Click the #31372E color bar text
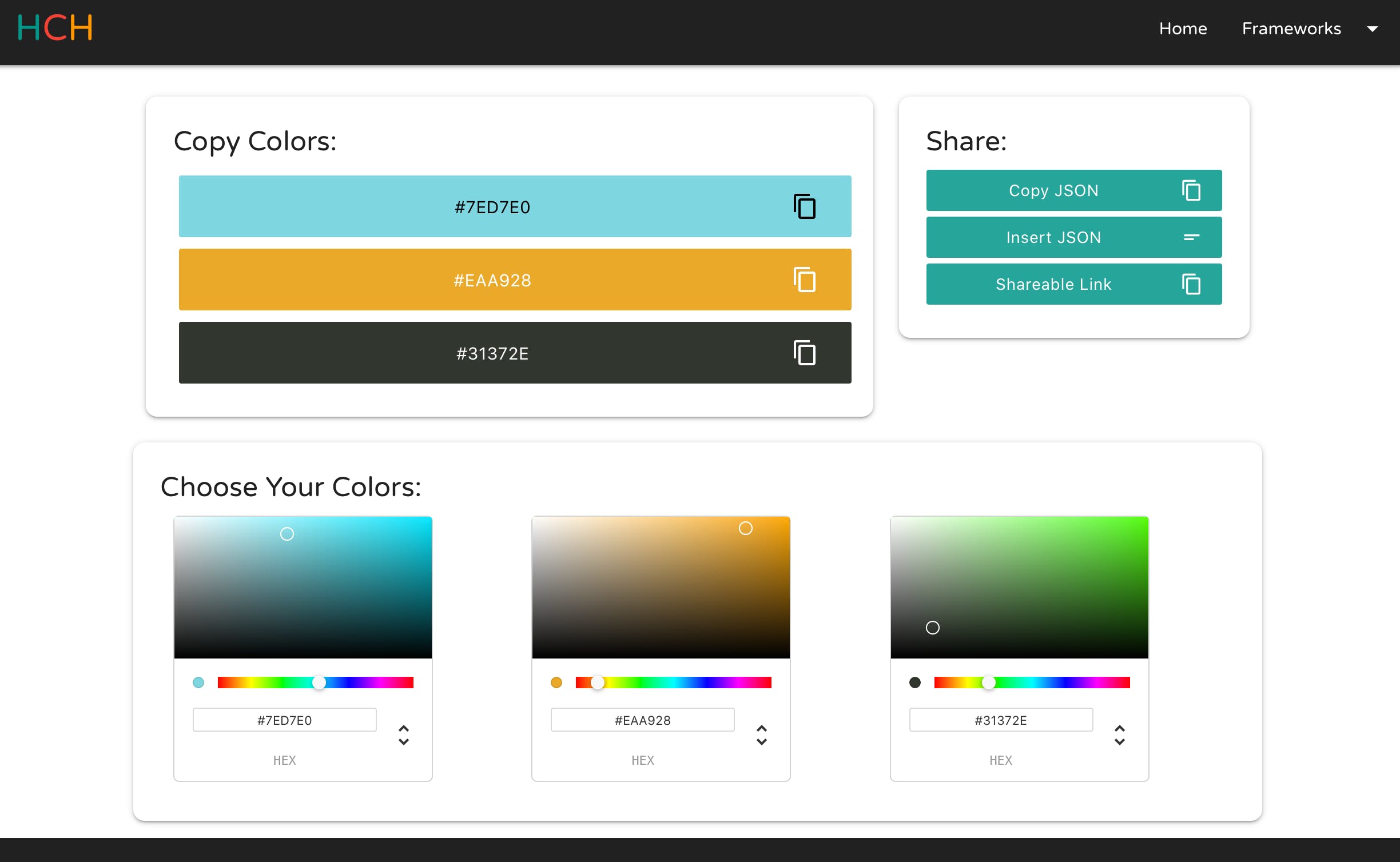Screen dimensions: 1400x862 (x=492, y=353)
